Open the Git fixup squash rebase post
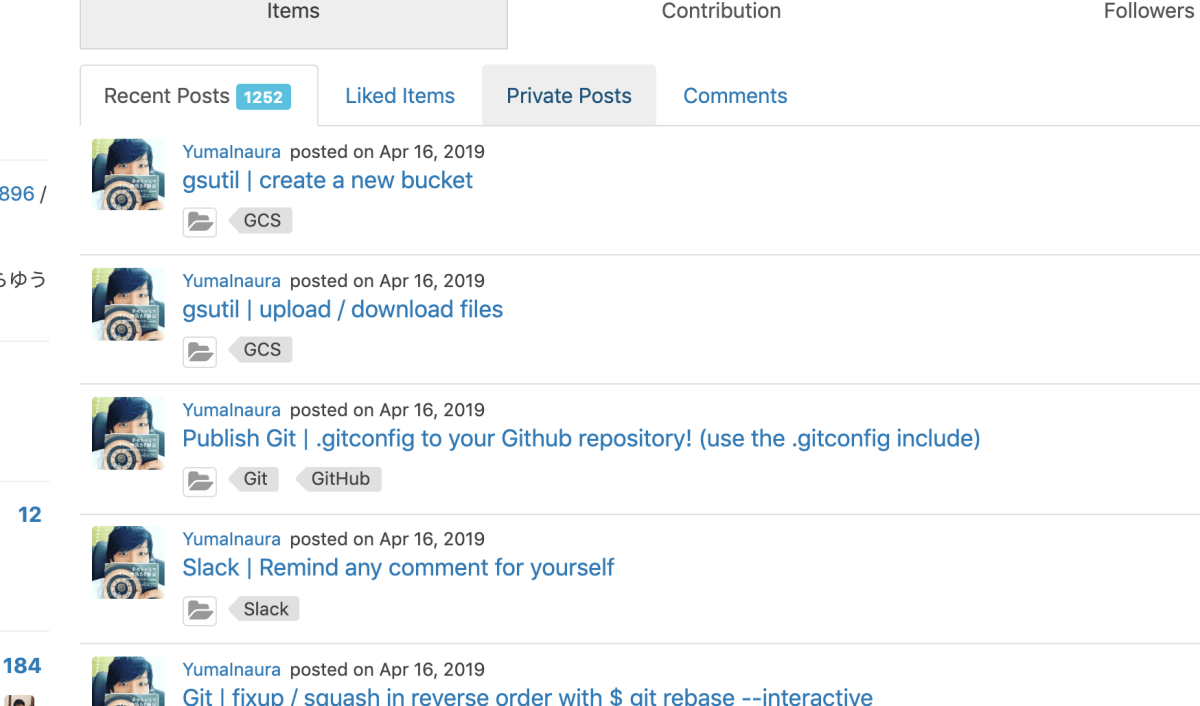Viewport: 1200px width, 706px height. [527, 696]
